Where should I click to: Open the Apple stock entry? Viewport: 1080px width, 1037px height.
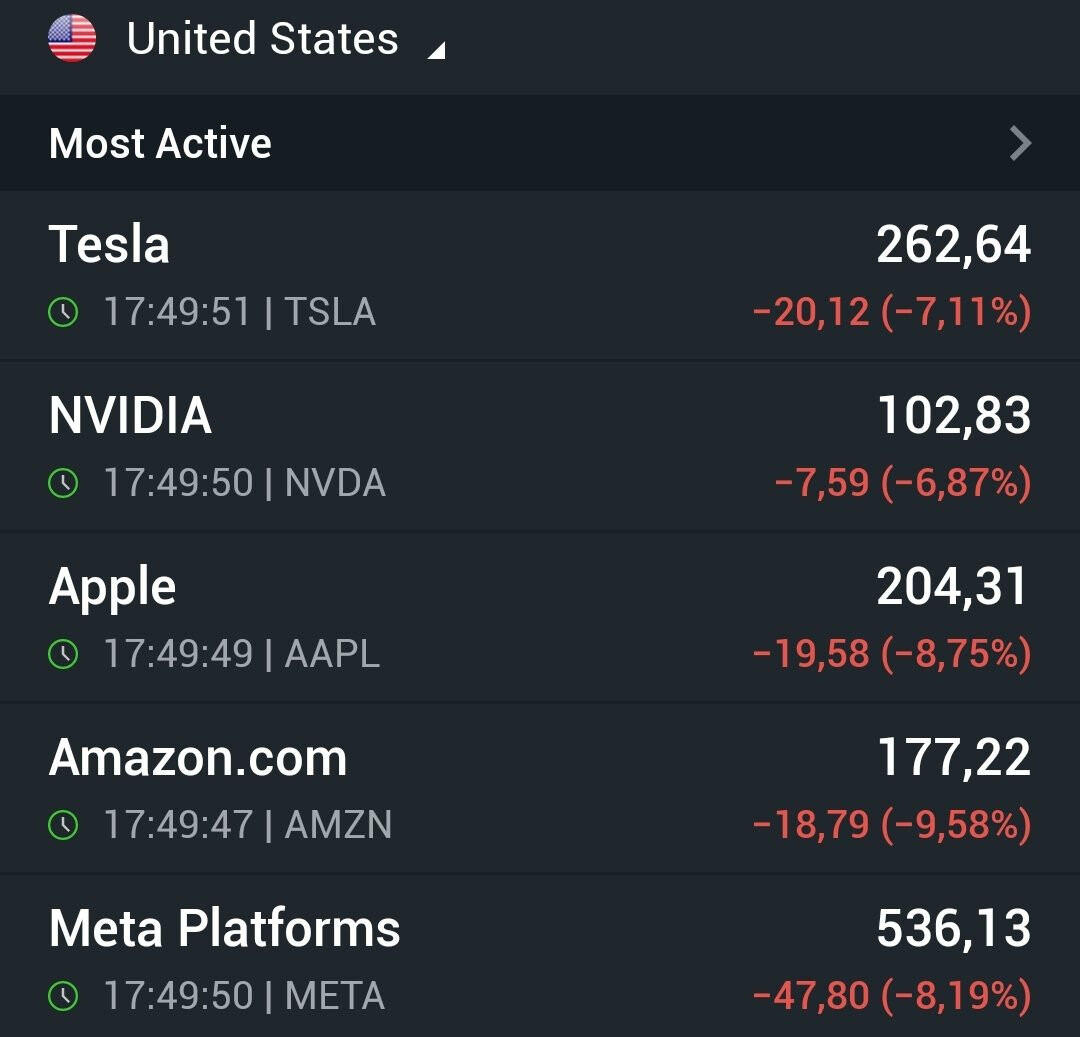pyautogui.click(x=540, y=618)
